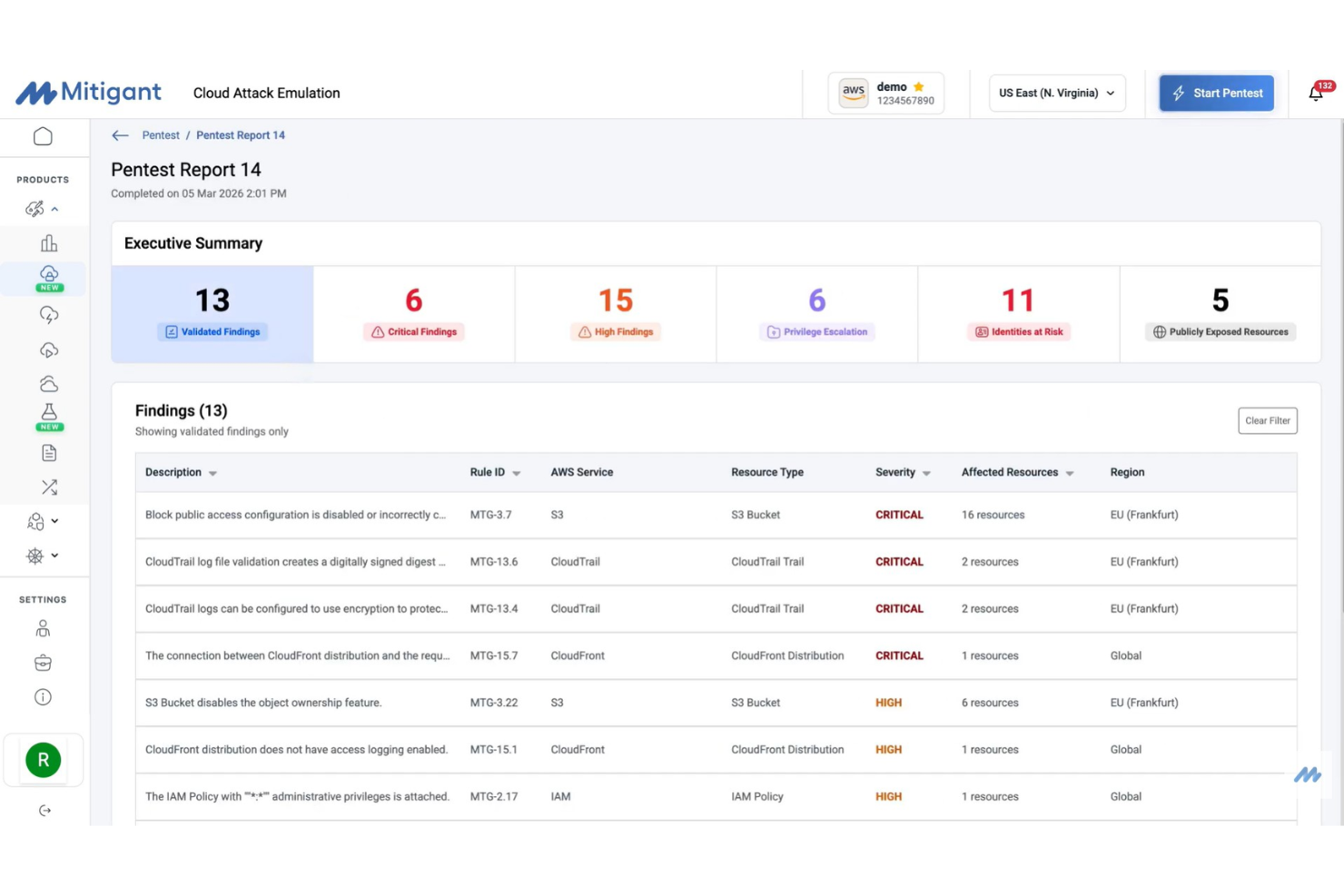Open the plain cloud icon in sidebar
This screenshot has height=896, width=1344.
[x=49, y=384]
